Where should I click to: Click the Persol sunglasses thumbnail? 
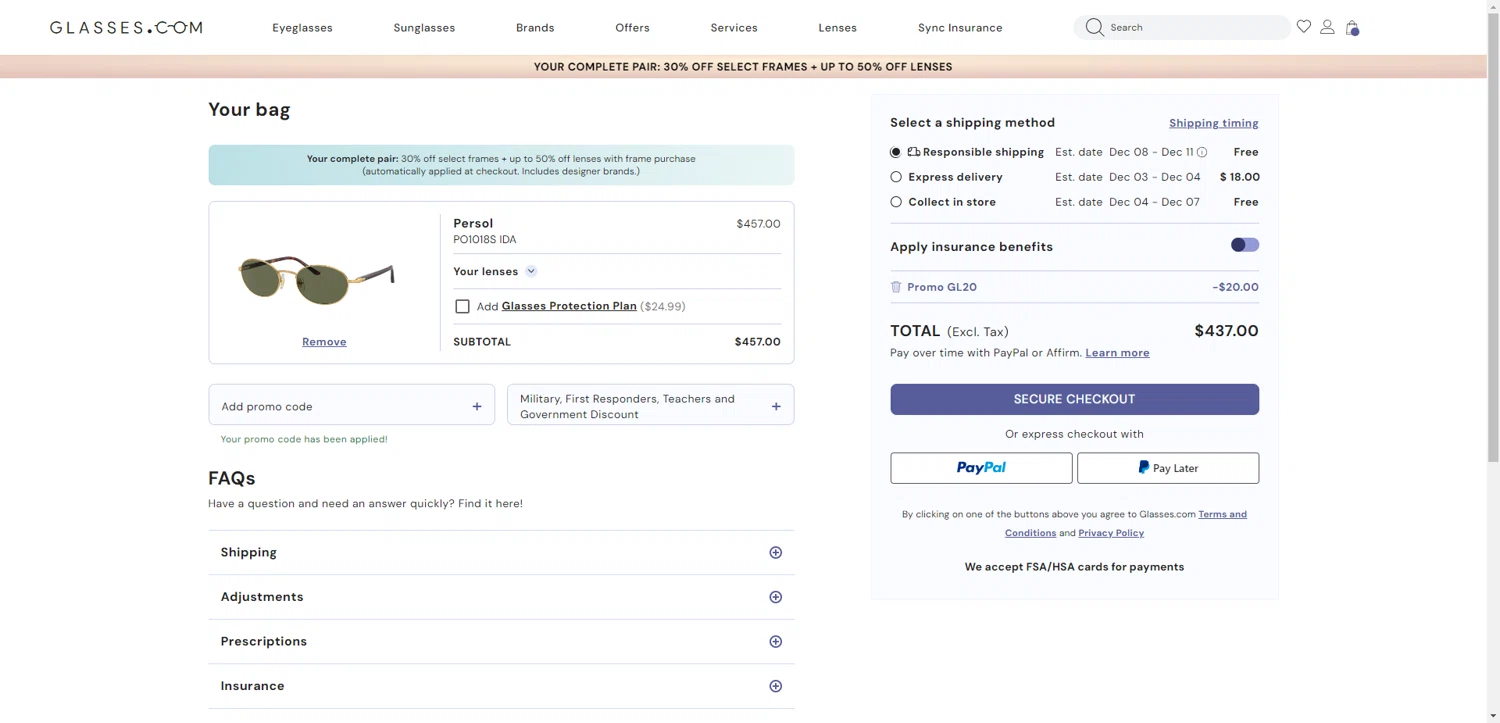point(316,278)
